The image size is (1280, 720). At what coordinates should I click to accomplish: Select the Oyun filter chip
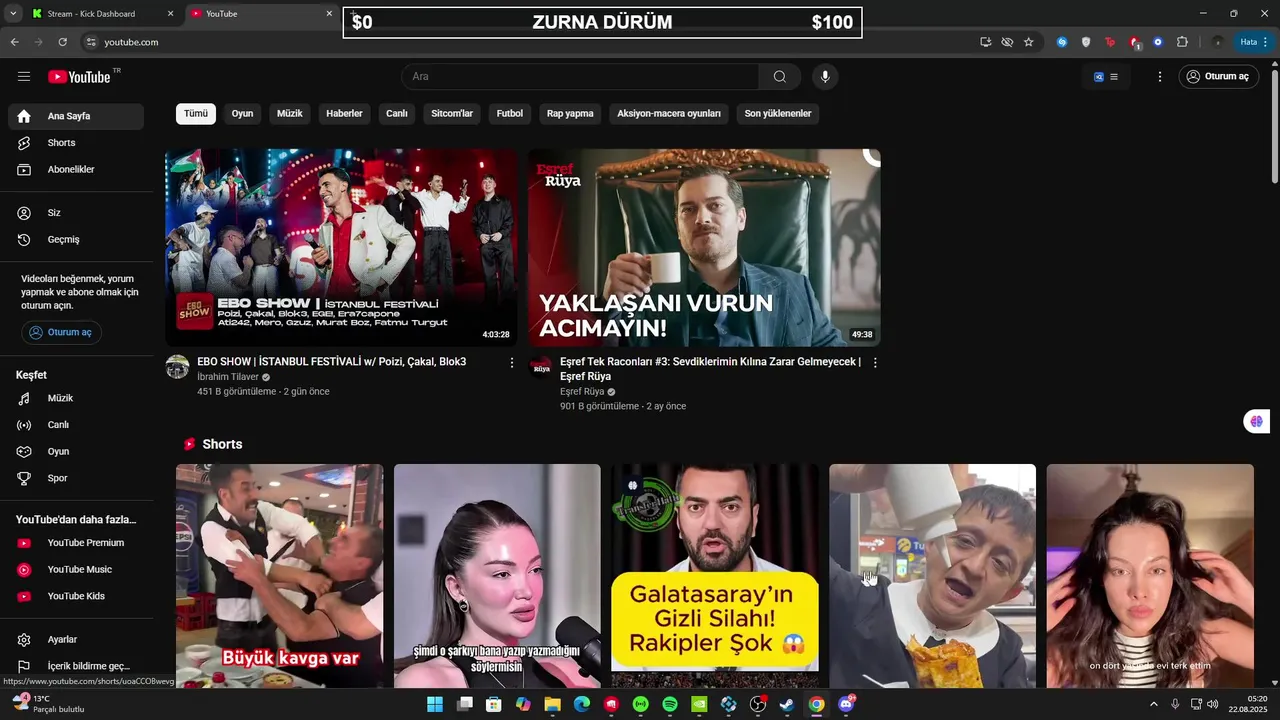pos(242,114)
